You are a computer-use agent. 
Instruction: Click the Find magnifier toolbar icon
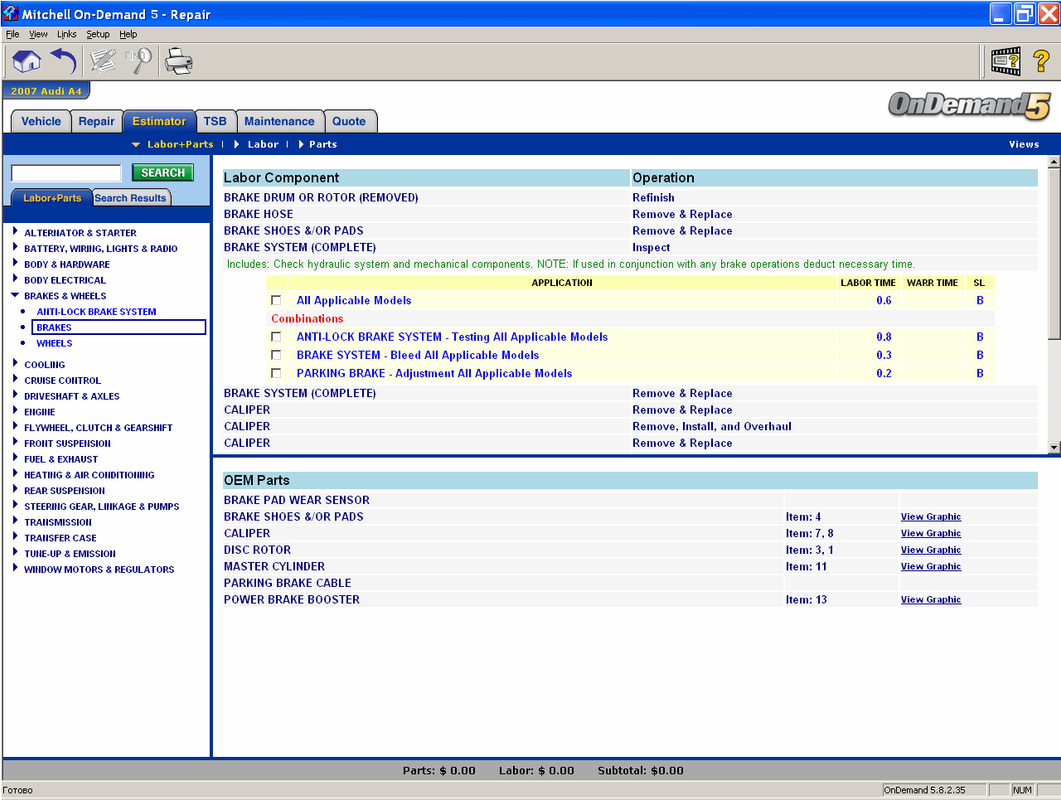click(x=139, y=62)
